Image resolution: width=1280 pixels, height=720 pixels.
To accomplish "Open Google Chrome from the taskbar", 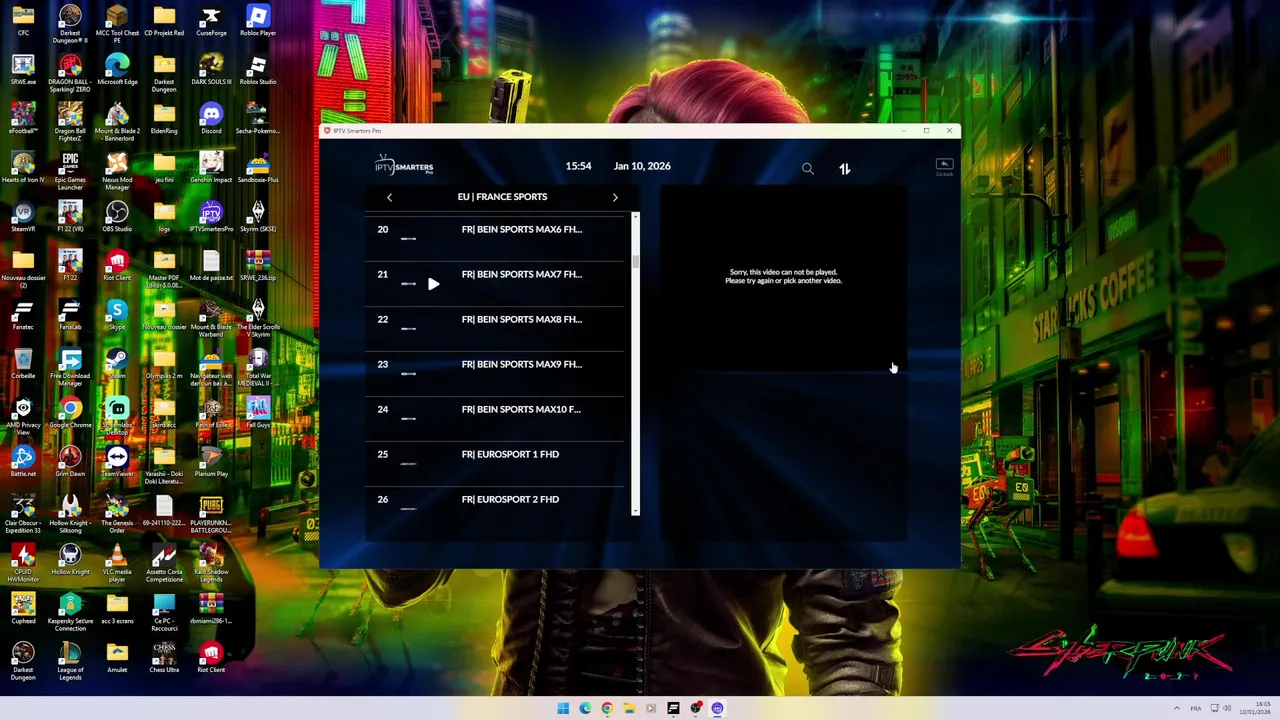I will pos(607,708).
